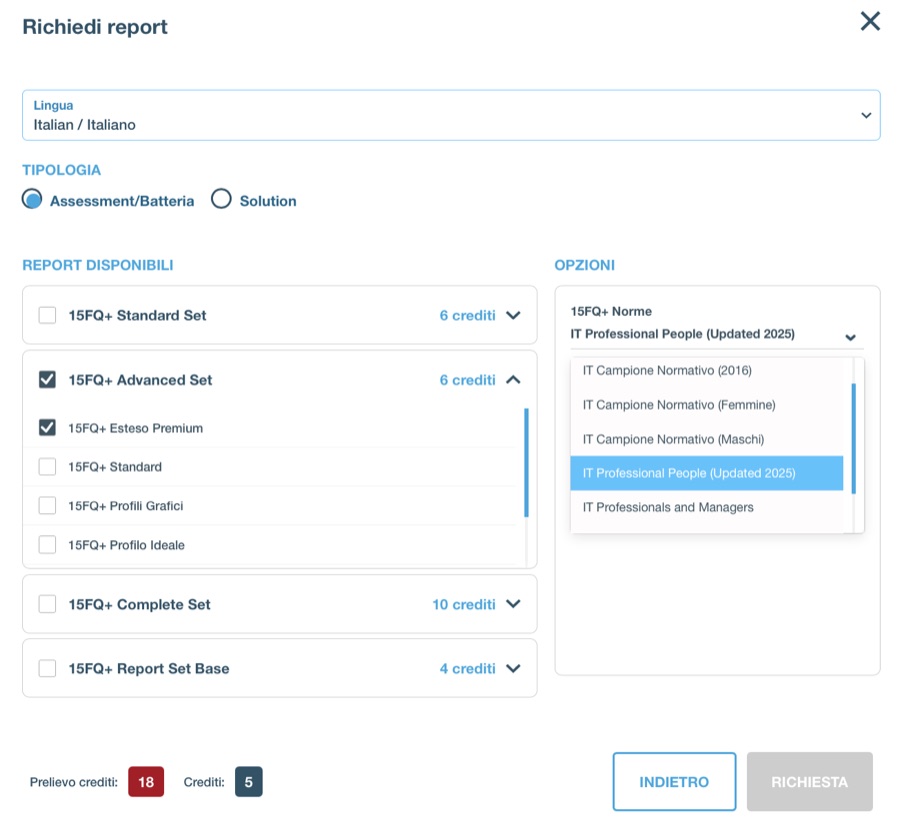
Task: Choose IT Campione Normativo (Maschi) norm
Action: [707, 439]
